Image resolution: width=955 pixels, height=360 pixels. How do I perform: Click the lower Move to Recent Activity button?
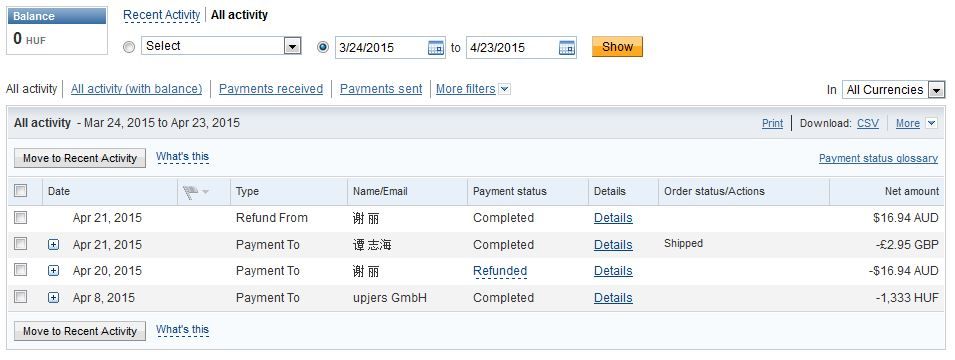(80, 331)
